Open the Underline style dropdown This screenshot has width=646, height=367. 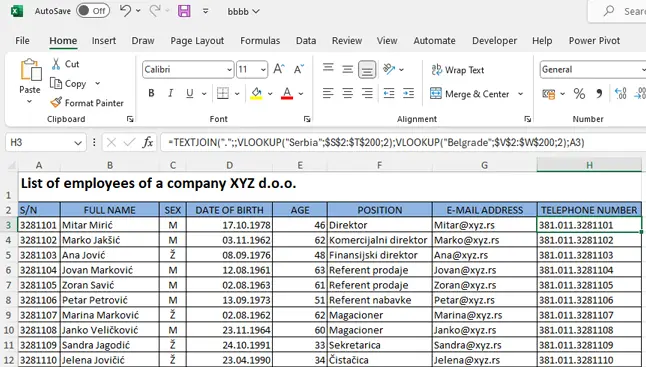[x=204, y=94]
